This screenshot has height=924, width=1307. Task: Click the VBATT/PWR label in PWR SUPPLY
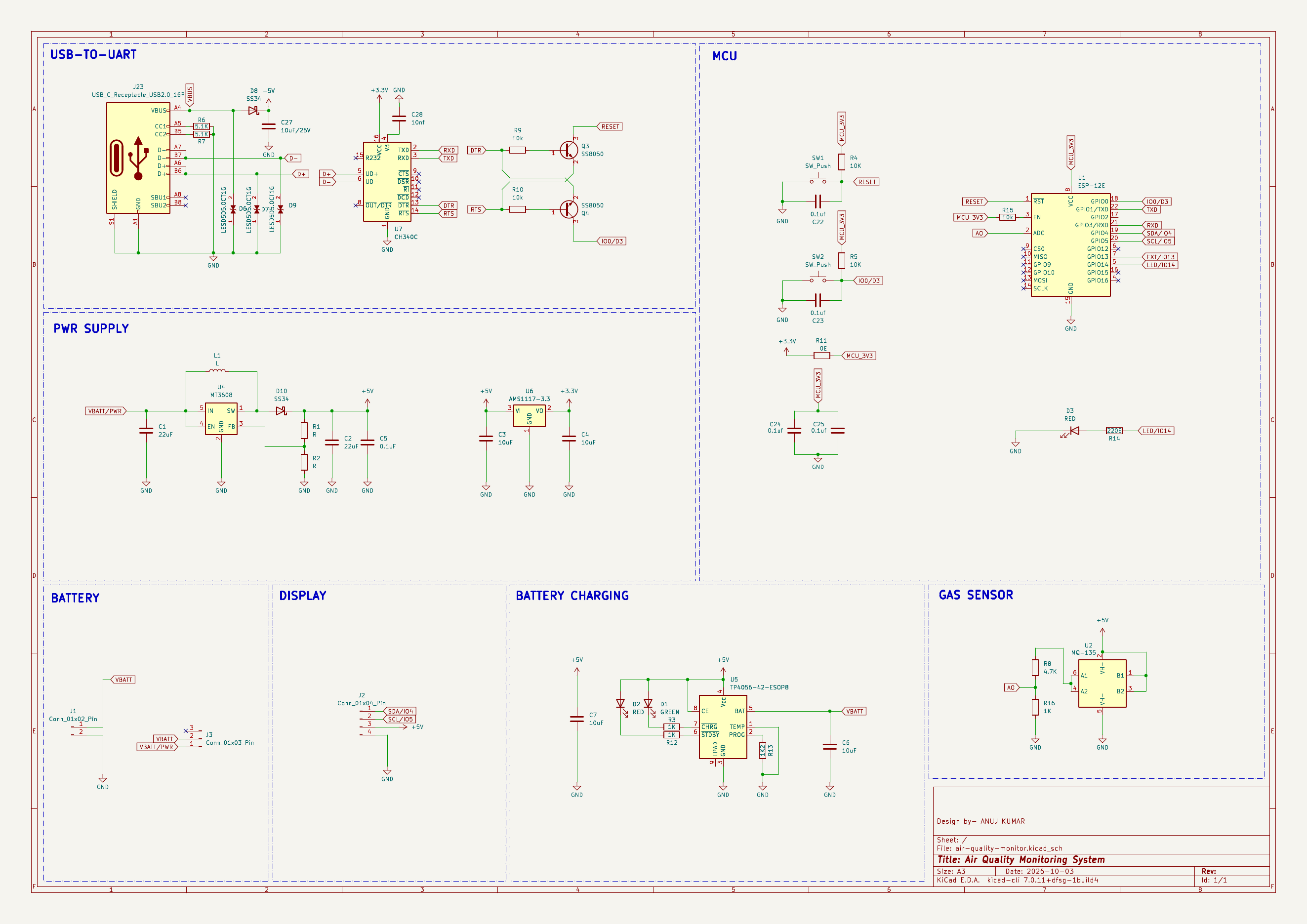tap(106, 411)
